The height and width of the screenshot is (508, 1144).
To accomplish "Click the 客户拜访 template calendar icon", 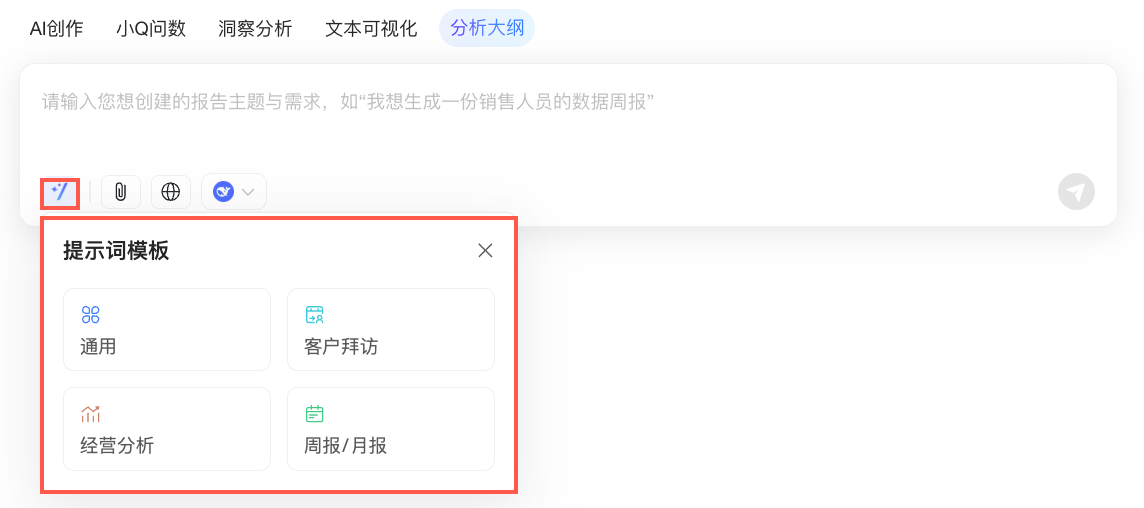I will 315,315.
